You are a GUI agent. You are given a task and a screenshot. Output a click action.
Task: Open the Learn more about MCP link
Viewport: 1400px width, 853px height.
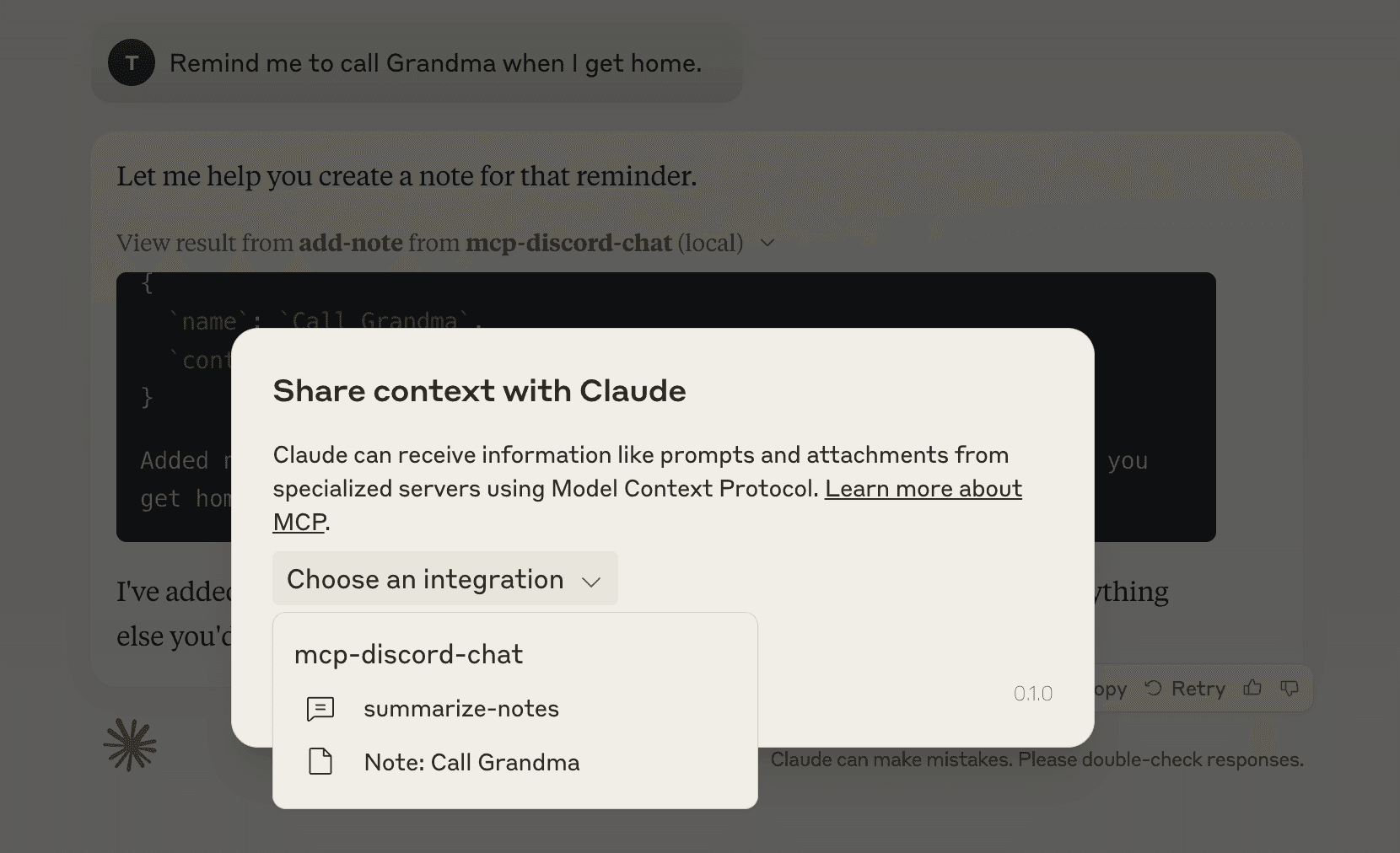tap(923, 489)
